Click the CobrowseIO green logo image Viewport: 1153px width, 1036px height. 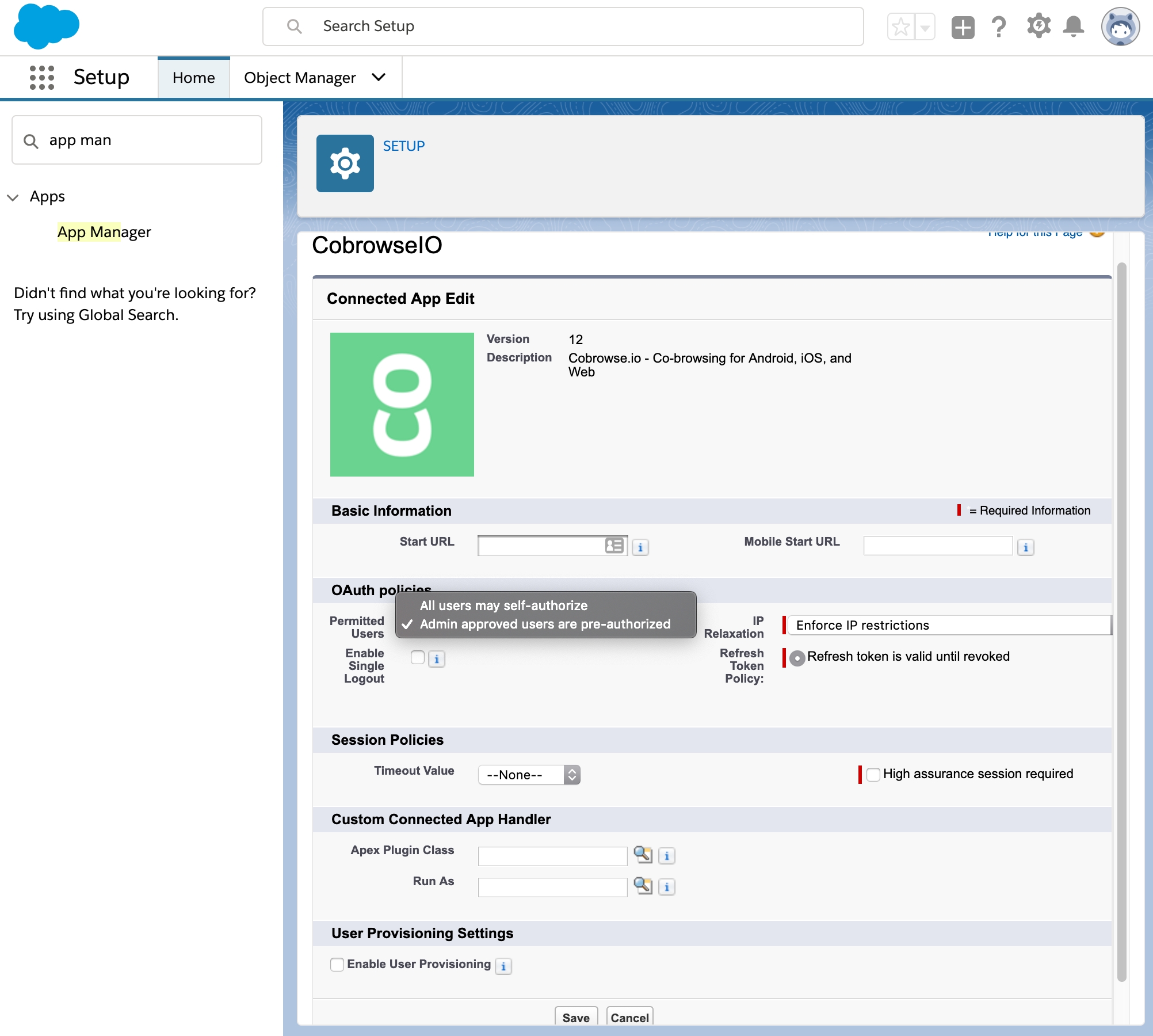tap(402, 405)
